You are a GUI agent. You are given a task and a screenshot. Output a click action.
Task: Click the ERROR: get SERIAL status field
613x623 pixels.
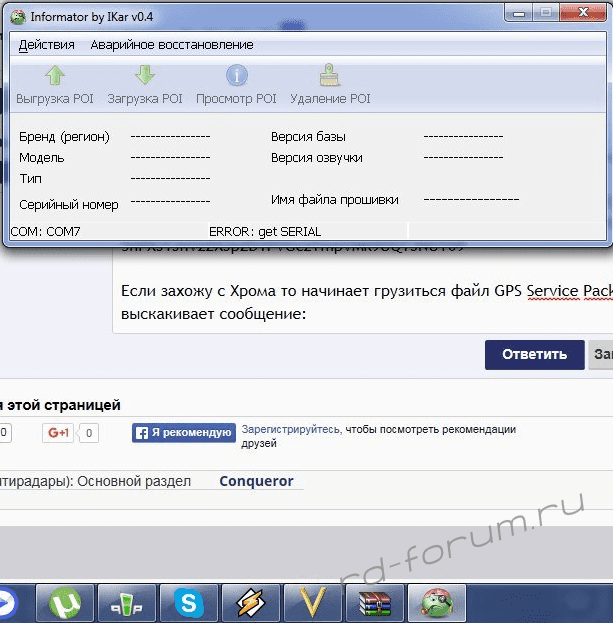(251, 231)
